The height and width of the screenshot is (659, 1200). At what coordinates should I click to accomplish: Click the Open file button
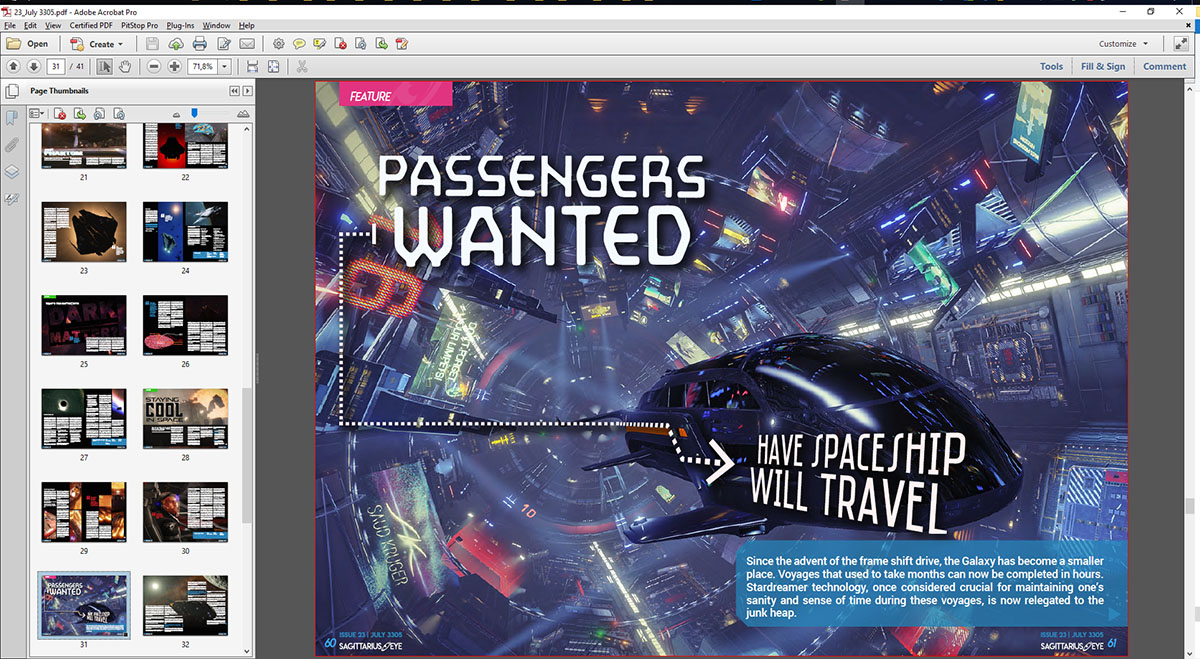pos(28,44)
